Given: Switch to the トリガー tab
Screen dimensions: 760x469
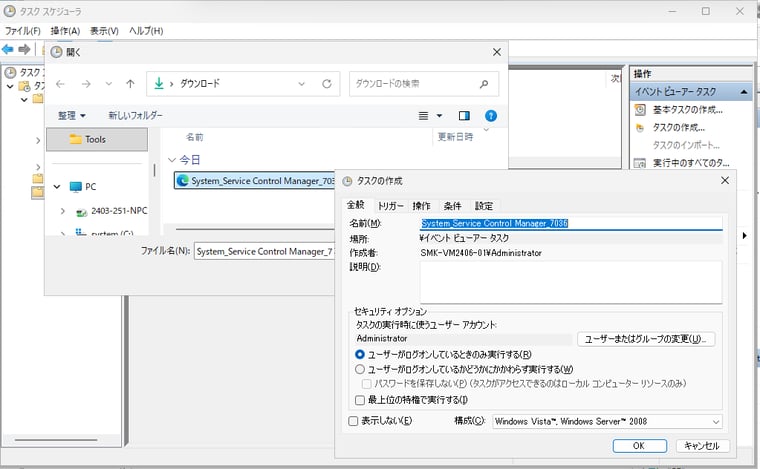Looking at the screenshot, I should [x=391, y=206].
